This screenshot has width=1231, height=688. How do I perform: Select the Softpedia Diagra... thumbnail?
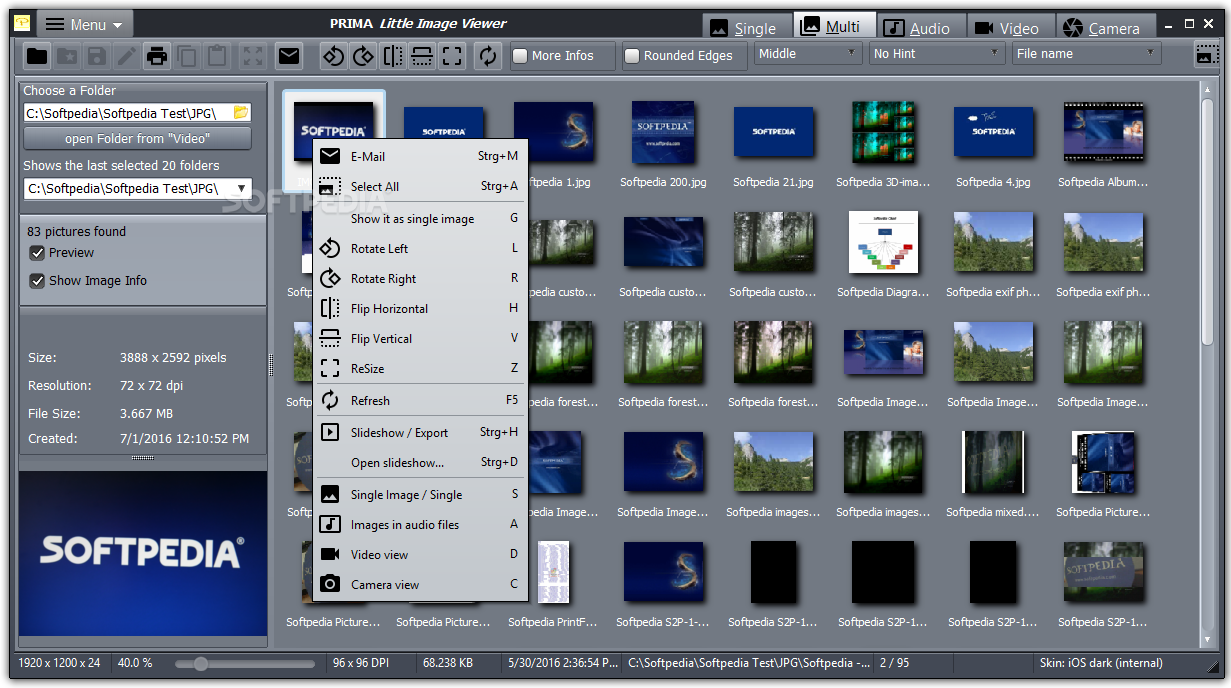coord(883,242)
